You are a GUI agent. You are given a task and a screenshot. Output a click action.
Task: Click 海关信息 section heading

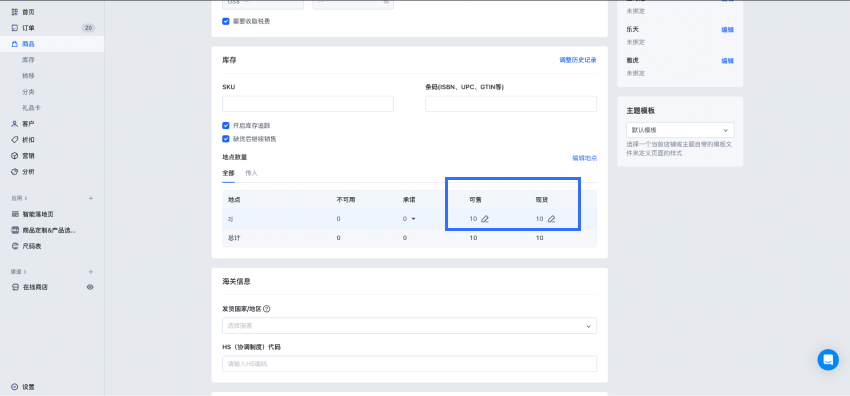click(236, 282)
